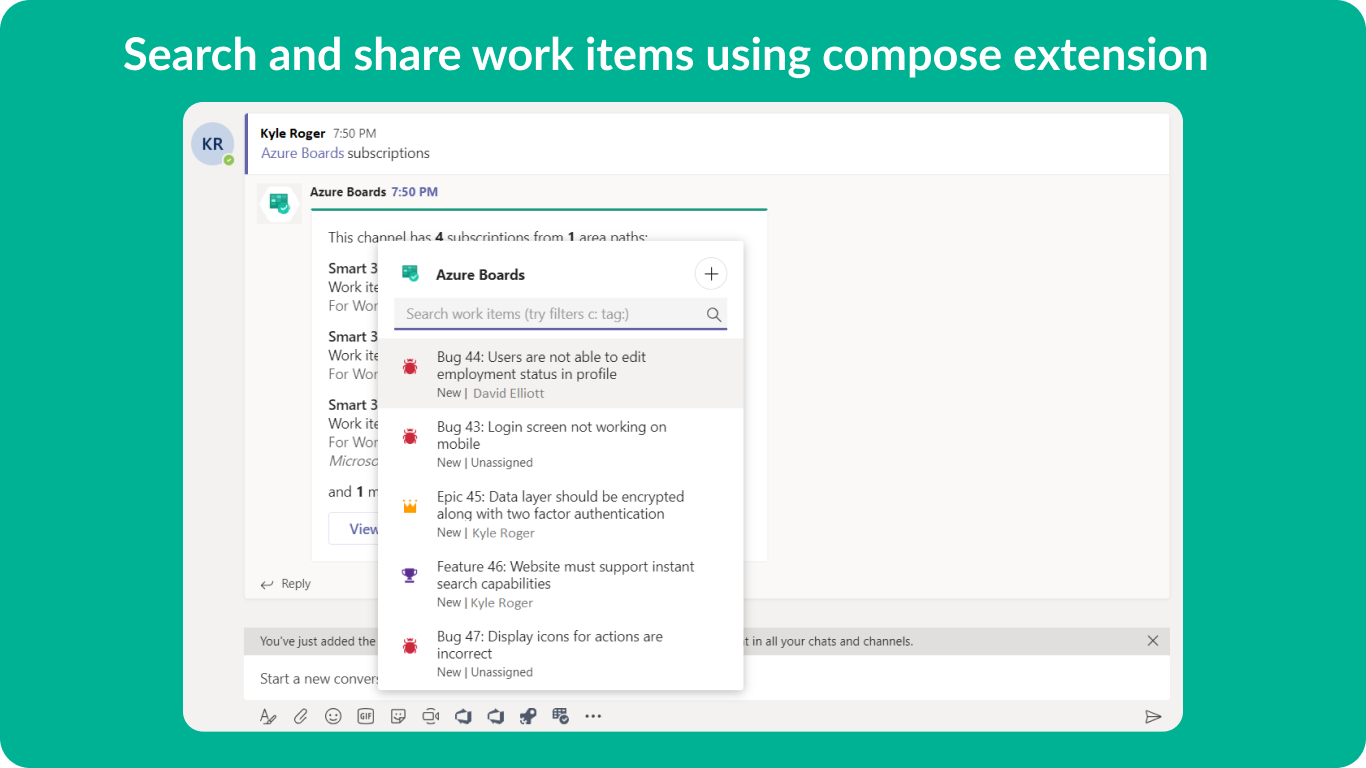Click Kyle Roger assignee on Feature 46
Viewport: 1366px width, 768px height.
501,603
